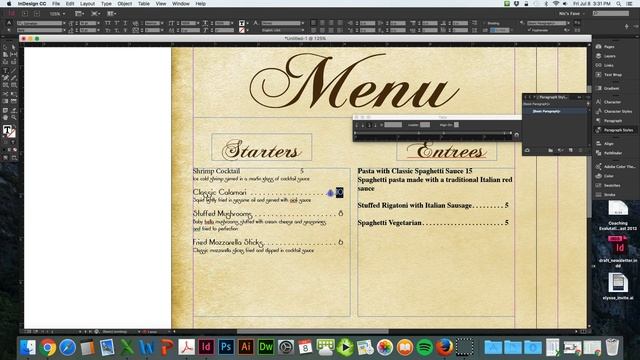Toggle Superscript formatting button
The image size is (640, 360).
pos(117,23)
